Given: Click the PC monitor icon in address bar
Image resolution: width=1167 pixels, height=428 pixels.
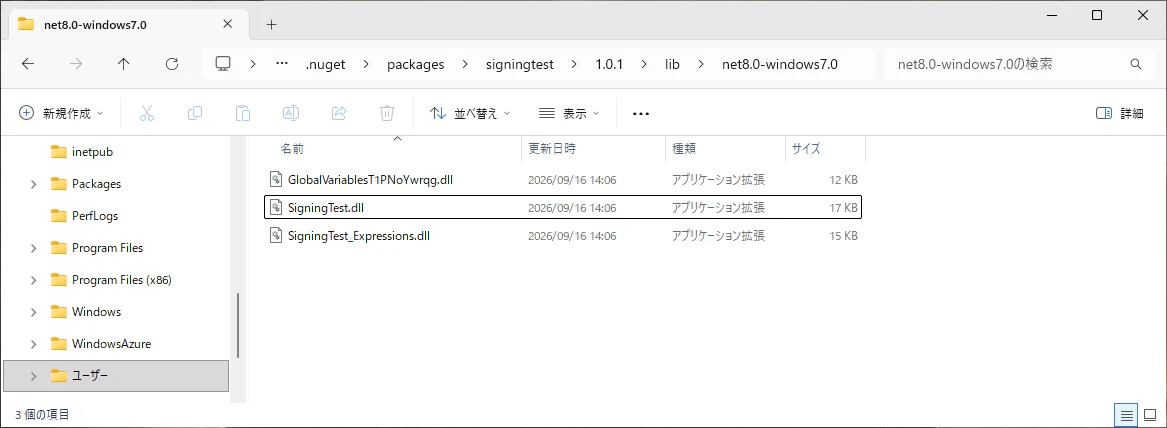Looking at the screenshot, I should 223,64.
